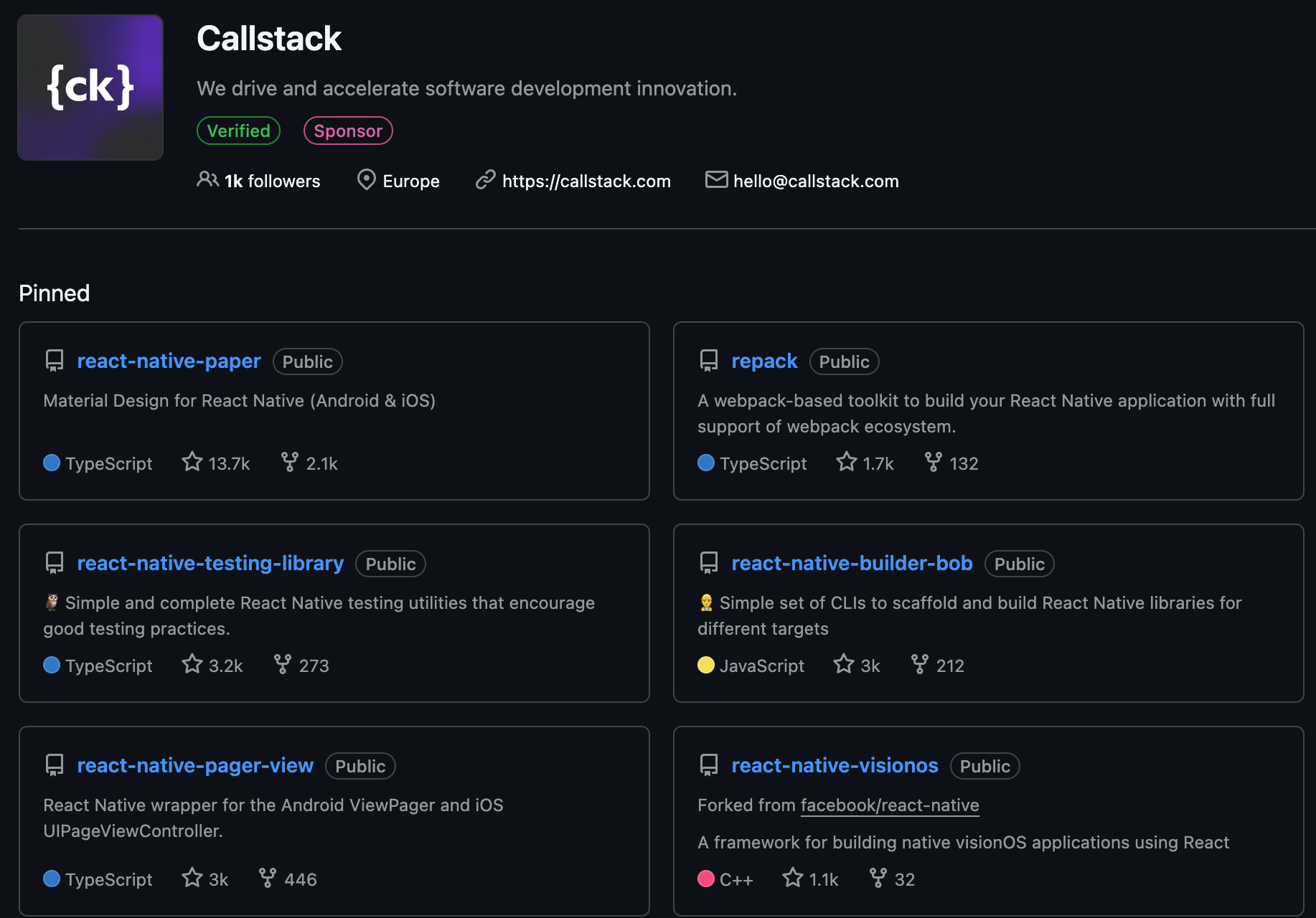
Task: Open the https://callstack.com website link
Action: [586, 181]
